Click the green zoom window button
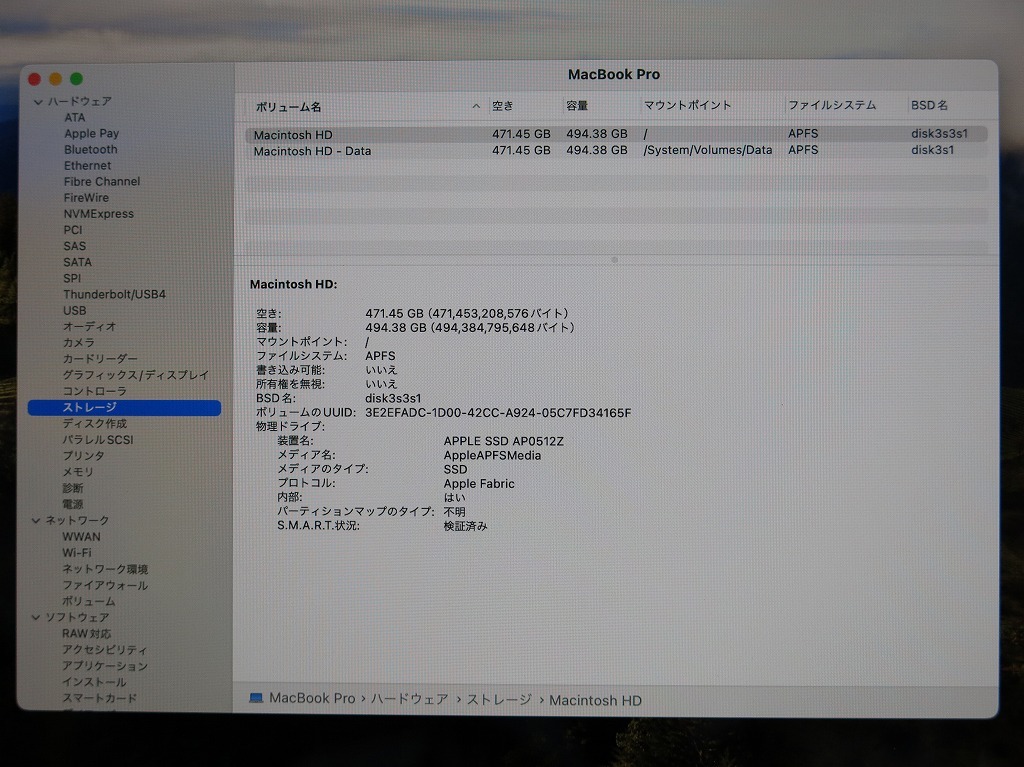 tap(76, 79)
